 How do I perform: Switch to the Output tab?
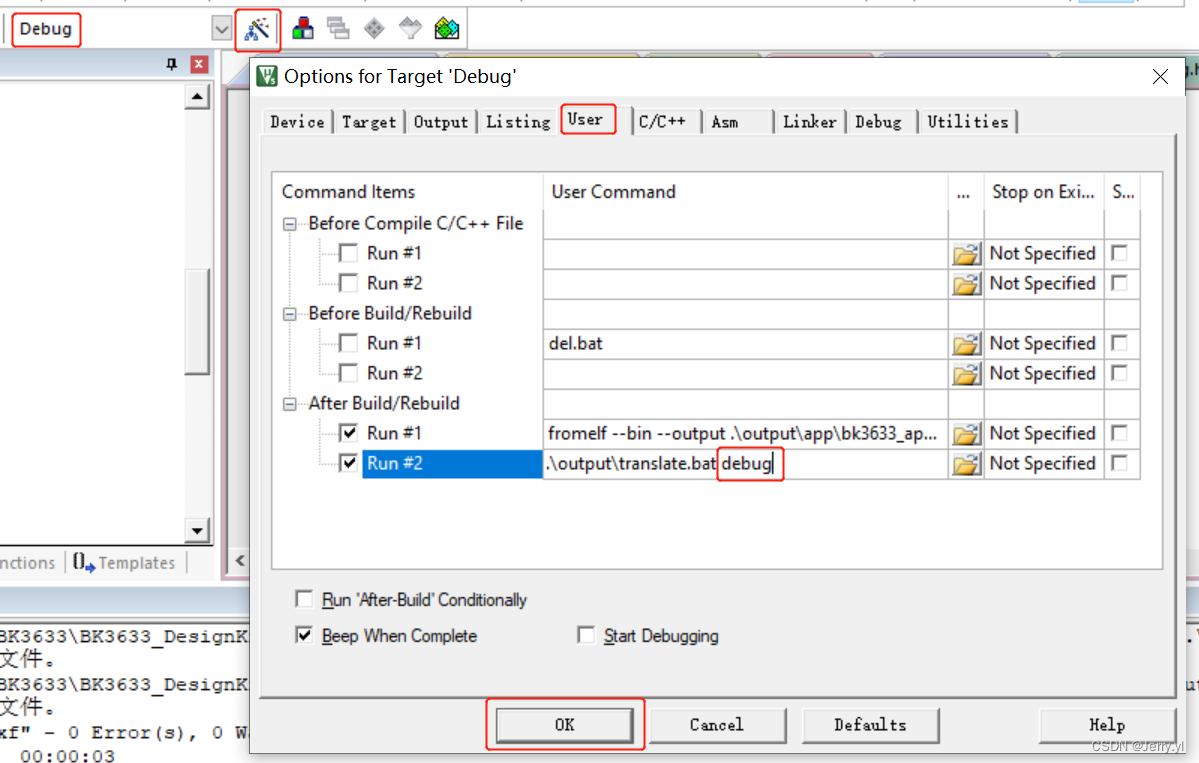pyautogui.click(x=440, y=122)
